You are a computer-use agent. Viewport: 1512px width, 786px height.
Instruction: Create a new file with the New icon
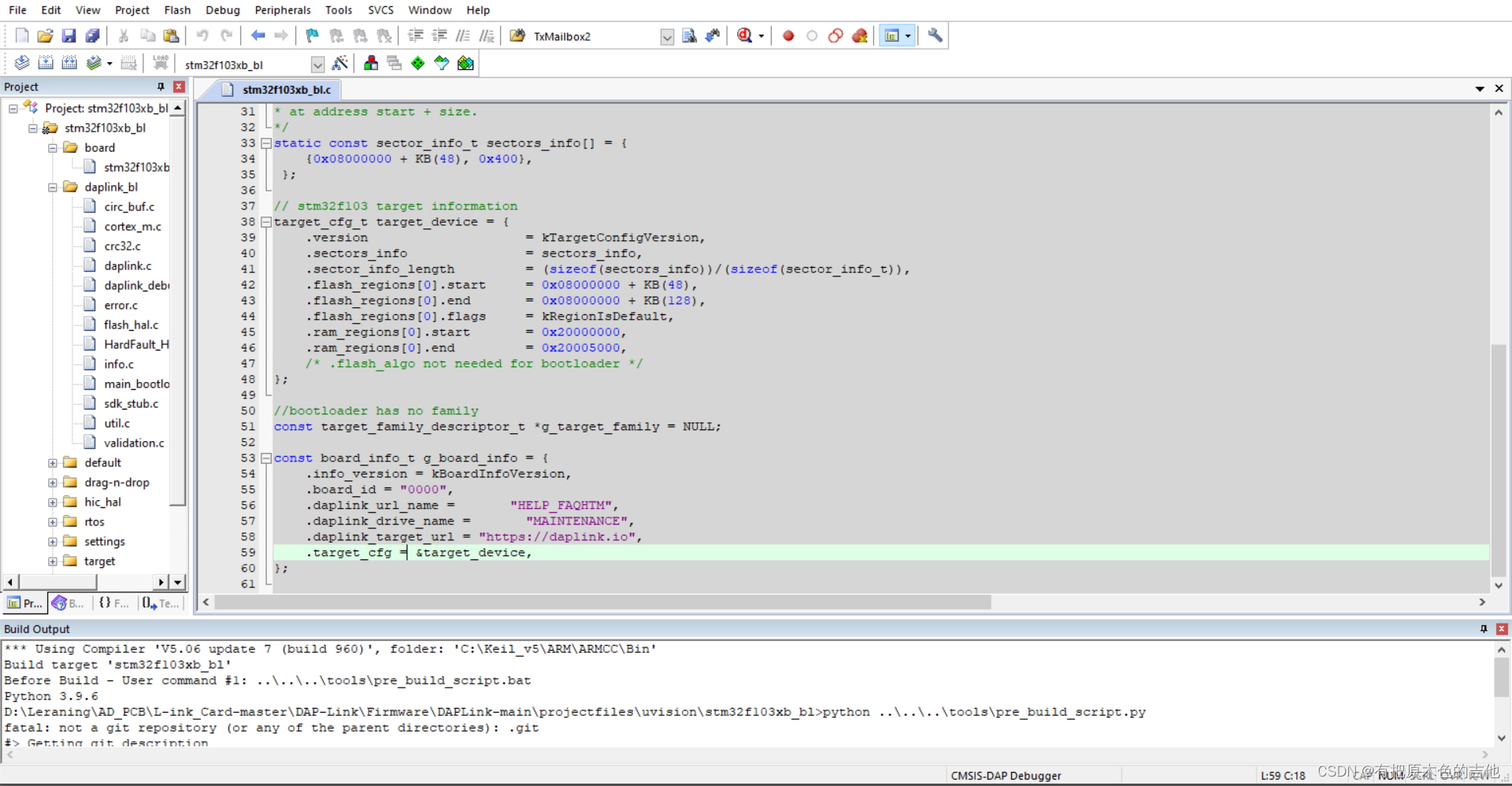tap(22, 35)
